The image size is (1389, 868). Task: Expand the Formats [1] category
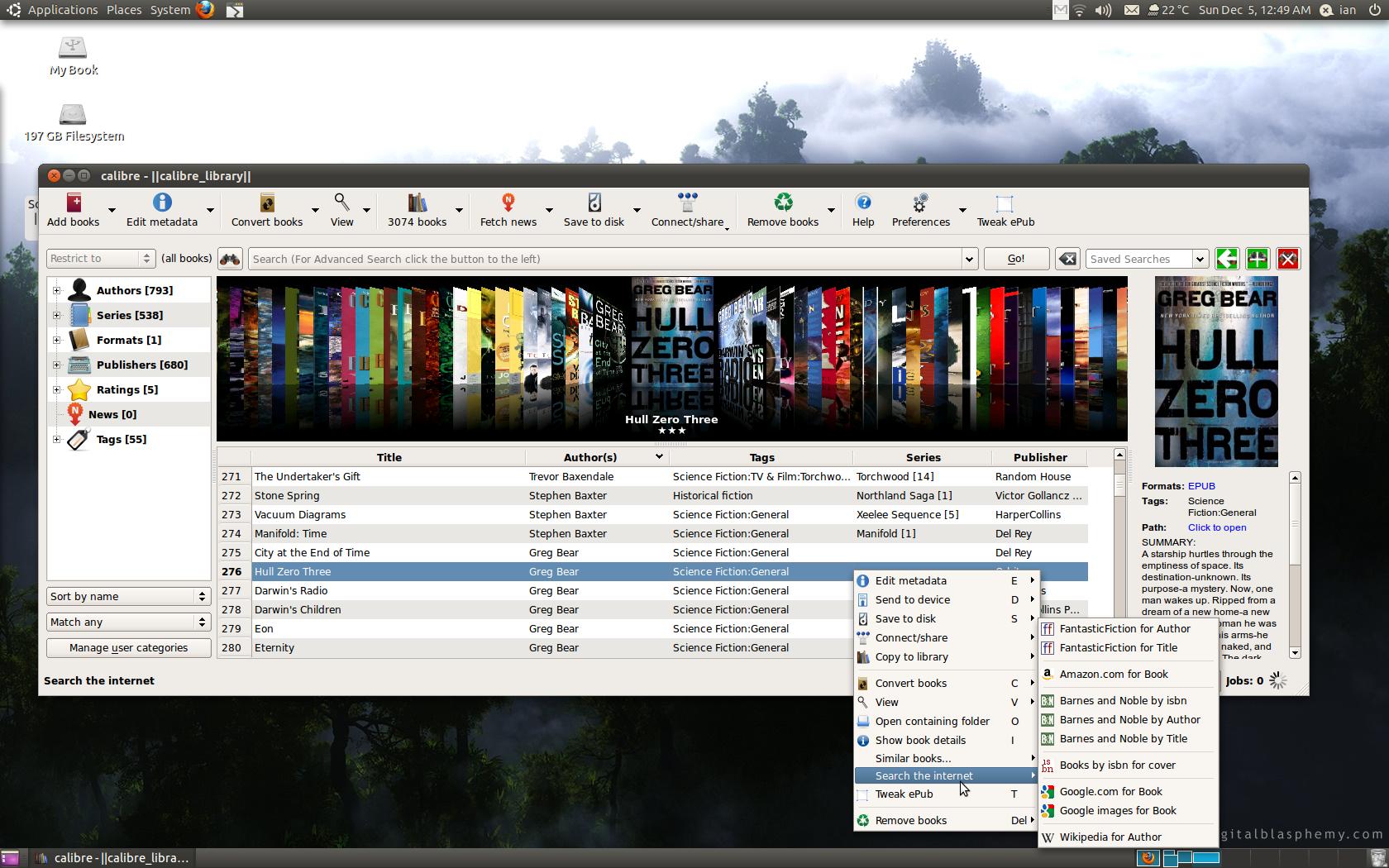point(56,340)
